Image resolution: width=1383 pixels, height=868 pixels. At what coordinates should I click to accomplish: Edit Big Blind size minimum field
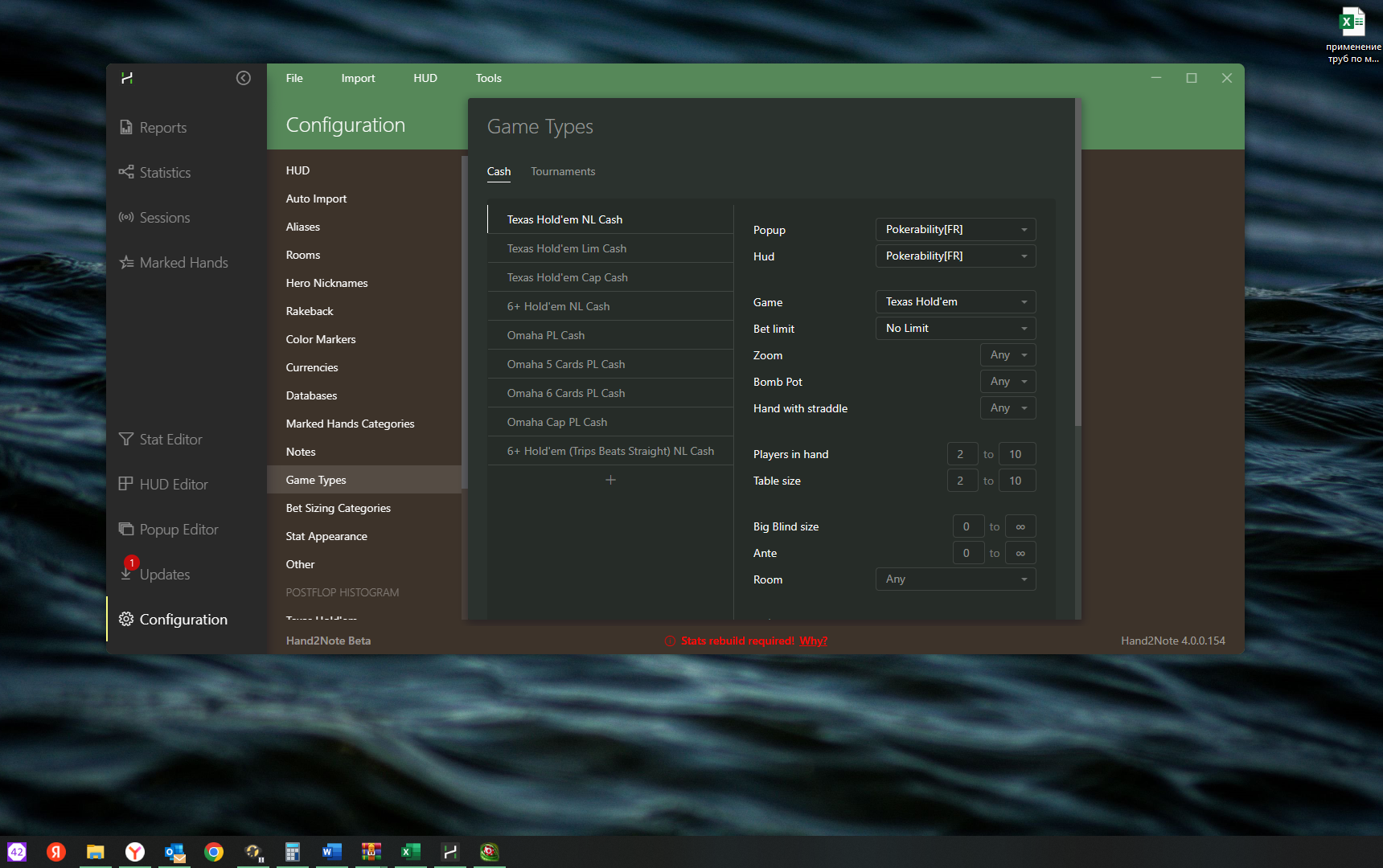968,526
